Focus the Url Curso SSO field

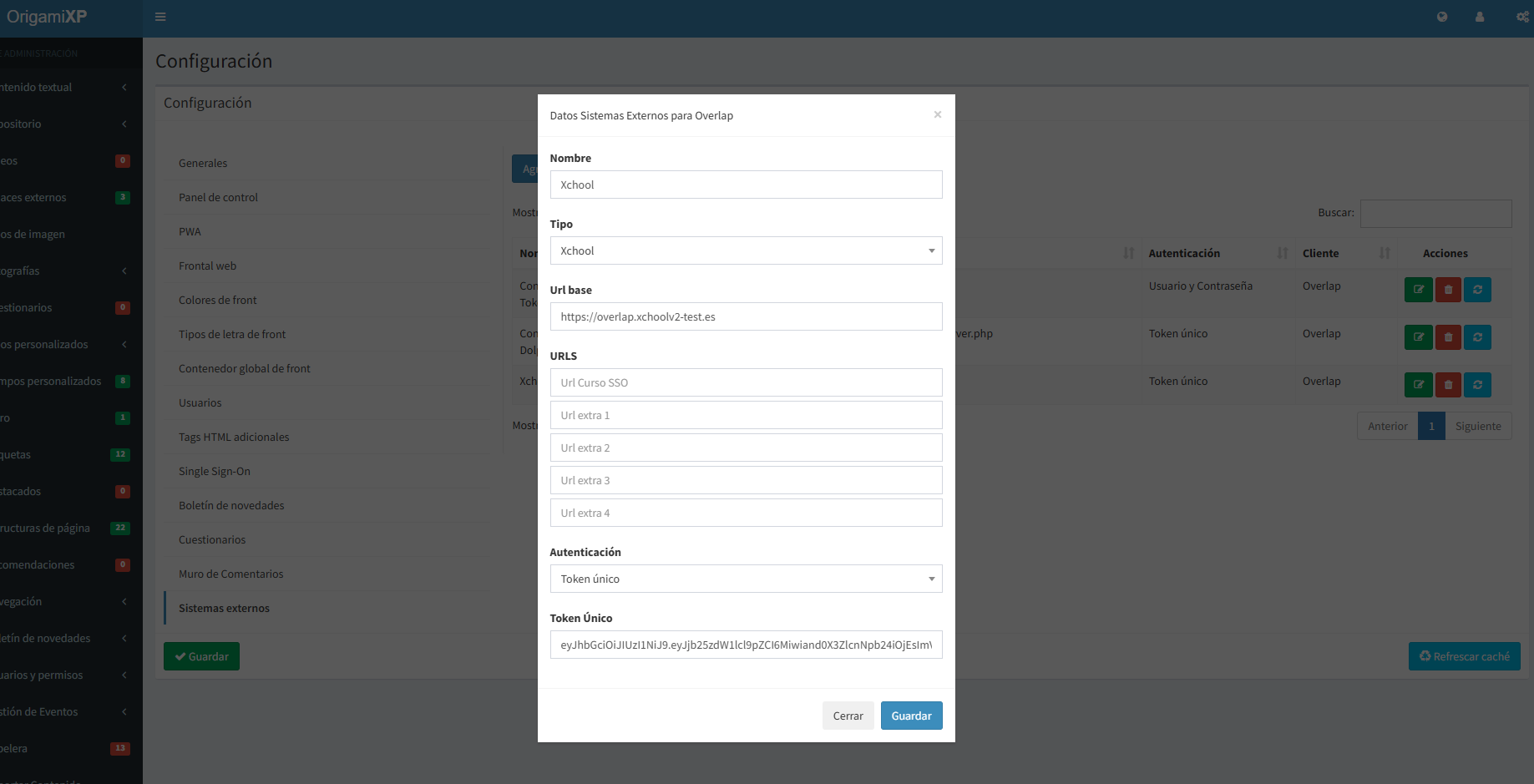click(746, 382)
